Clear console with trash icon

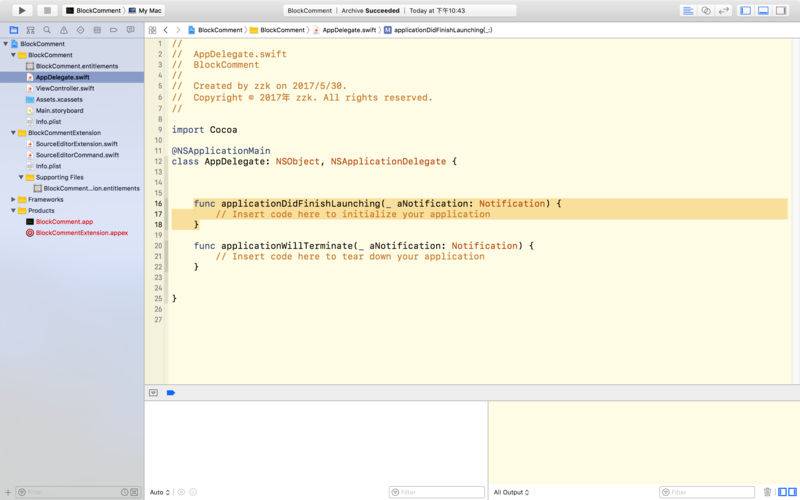(x=767, y=492)
